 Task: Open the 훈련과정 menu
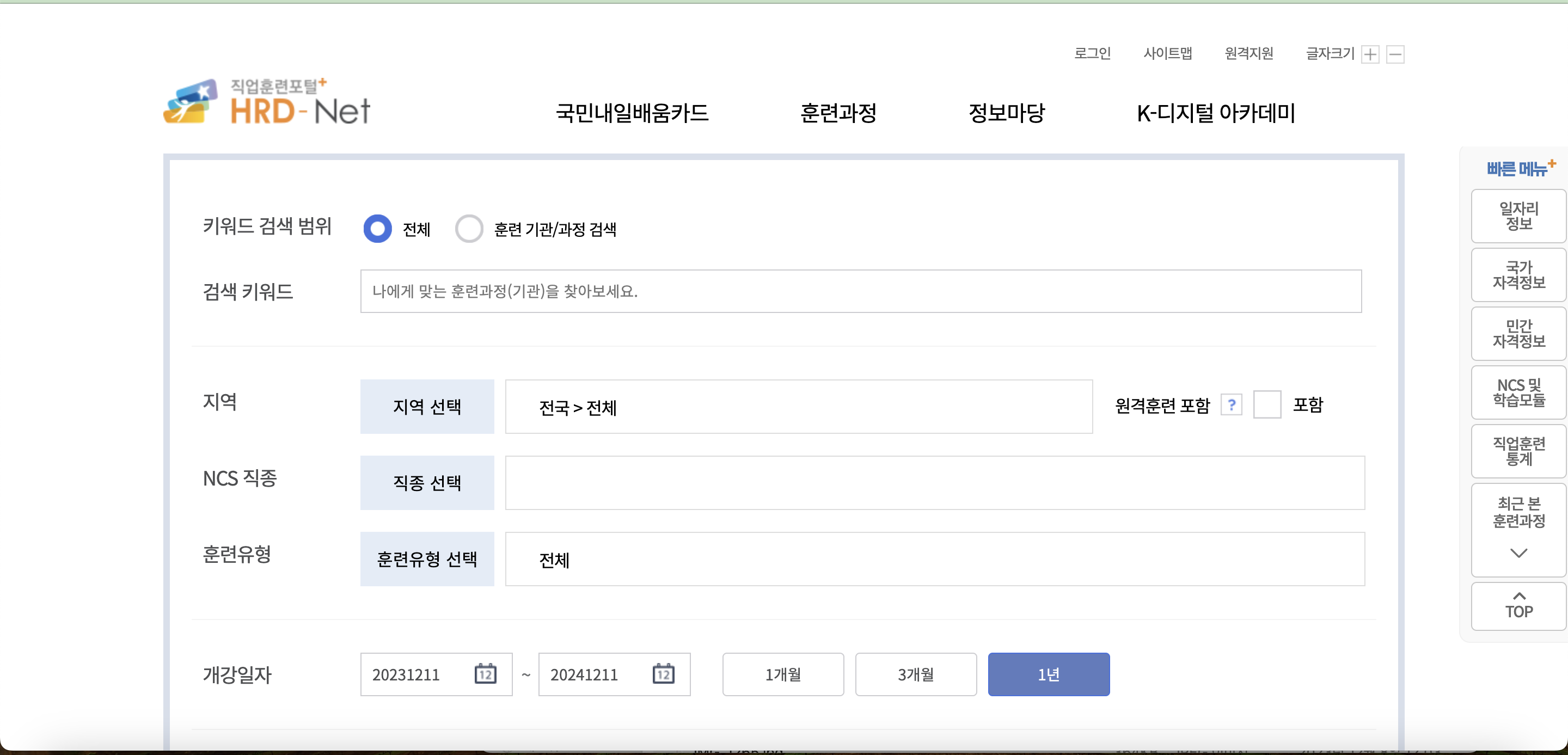[x=838, y=113]
